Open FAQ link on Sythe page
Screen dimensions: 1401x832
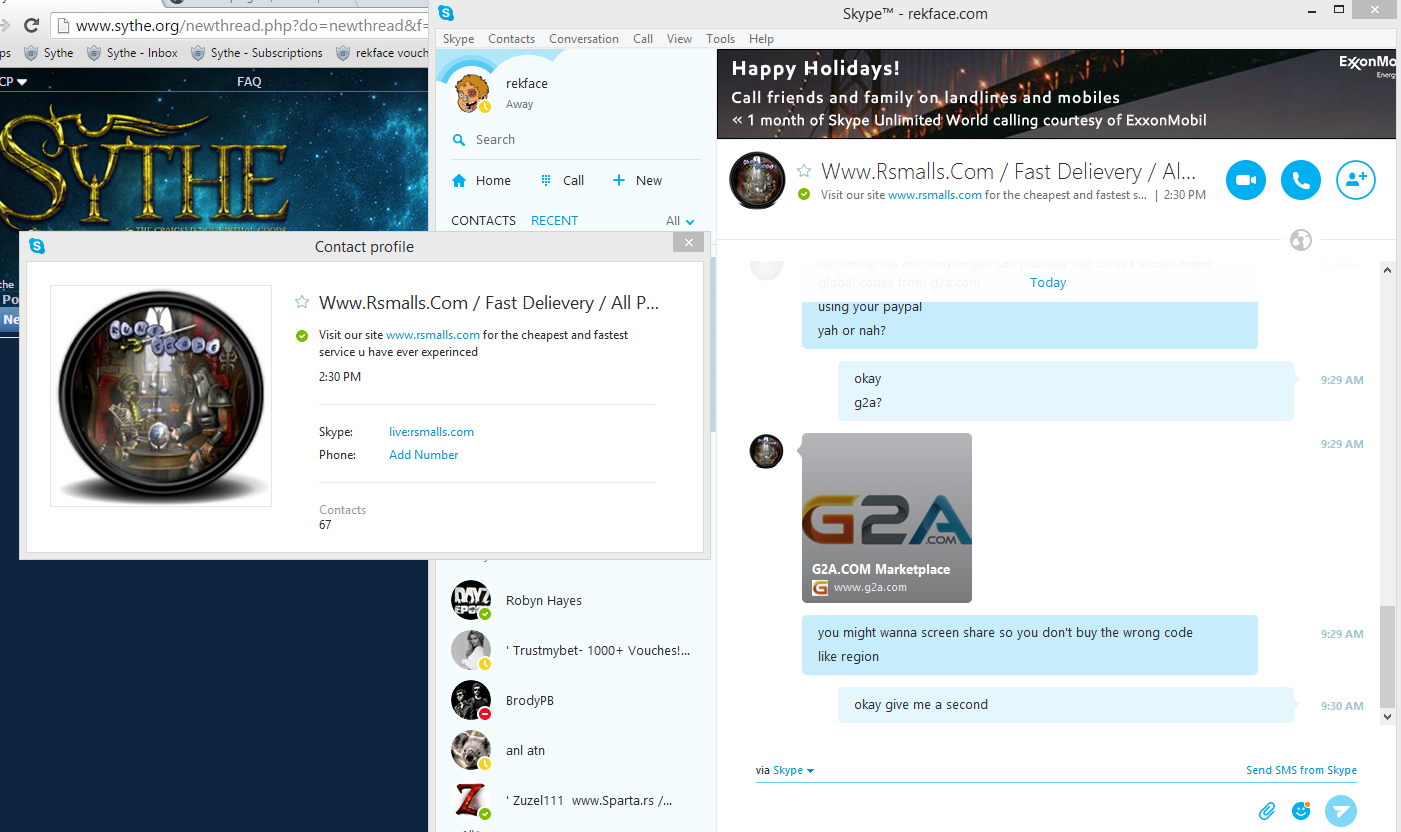[249, 82]
